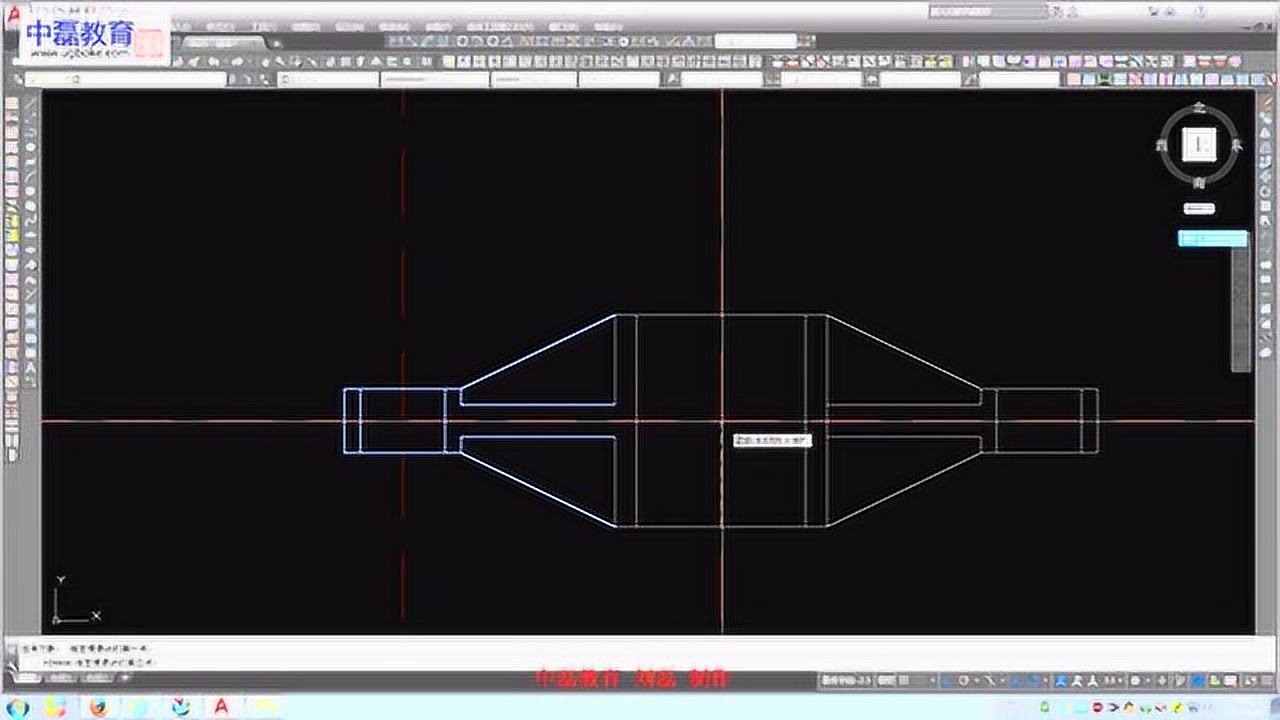Open the WCS dropdown below the ViewCube
1280x720 pixels.
point(1199,209)
